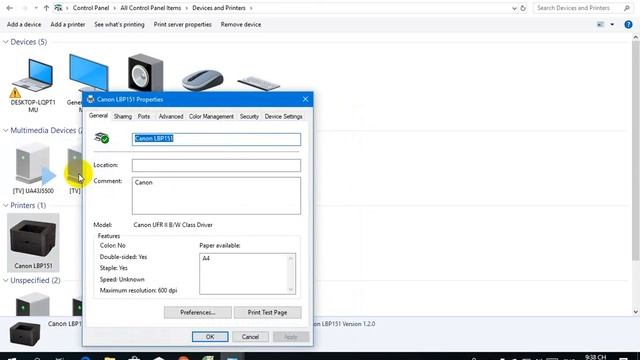Viewport: 640px width, 360px height.
Task: Open the Device Settings tab
Action: (x=283, y=116)
